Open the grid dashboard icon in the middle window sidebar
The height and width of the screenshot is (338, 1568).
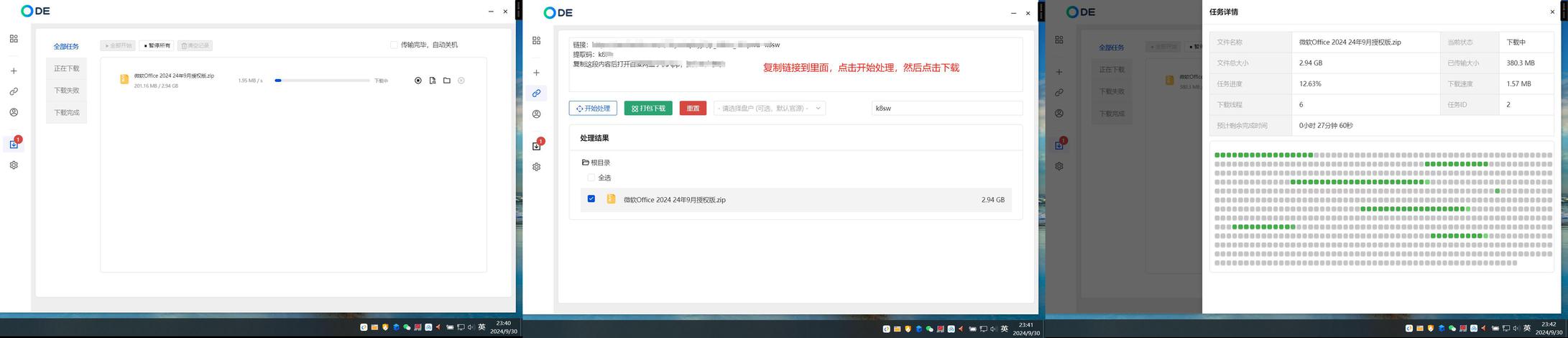(536, 40)
